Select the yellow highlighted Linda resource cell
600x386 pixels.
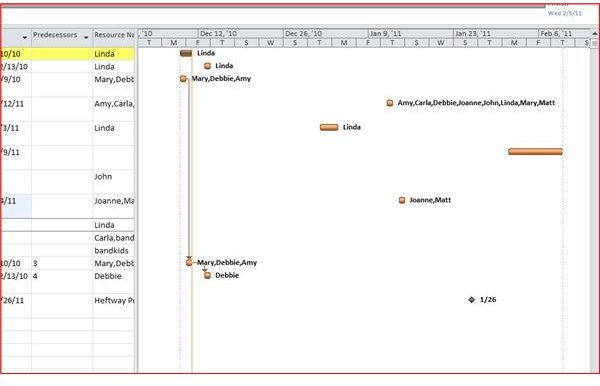click(x=114, y=54)
